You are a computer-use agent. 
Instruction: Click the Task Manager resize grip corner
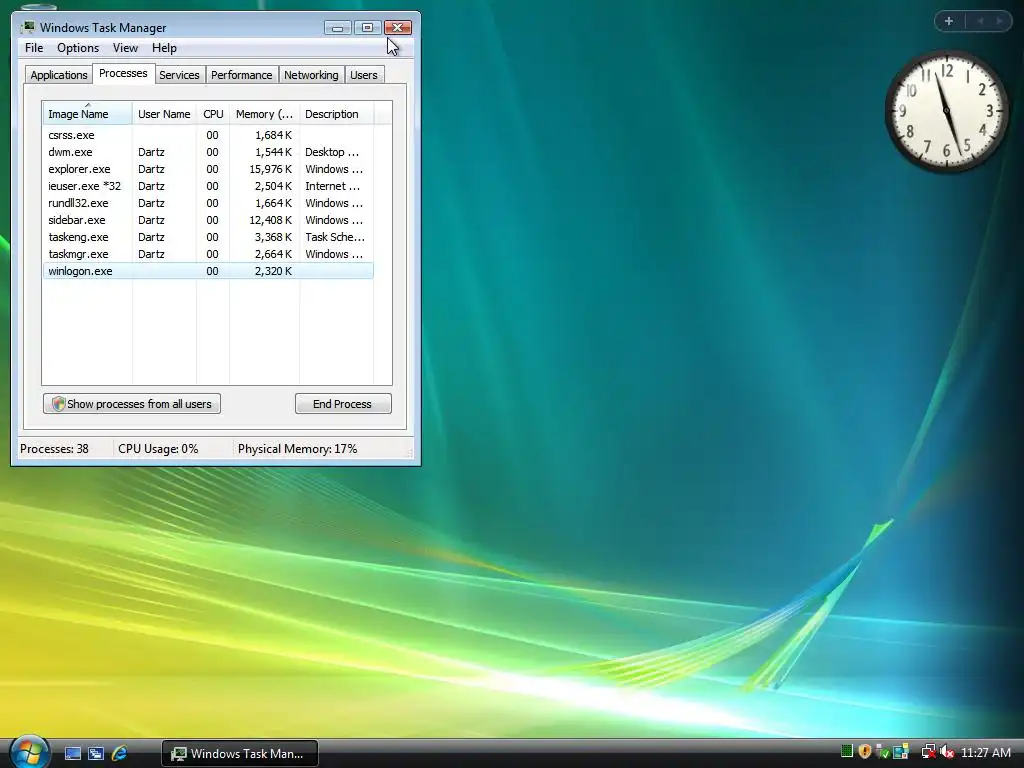410,452
